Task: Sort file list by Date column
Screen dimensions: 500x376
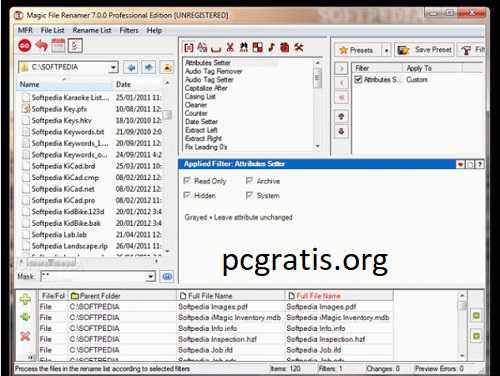Action: [x=138, y=84]
